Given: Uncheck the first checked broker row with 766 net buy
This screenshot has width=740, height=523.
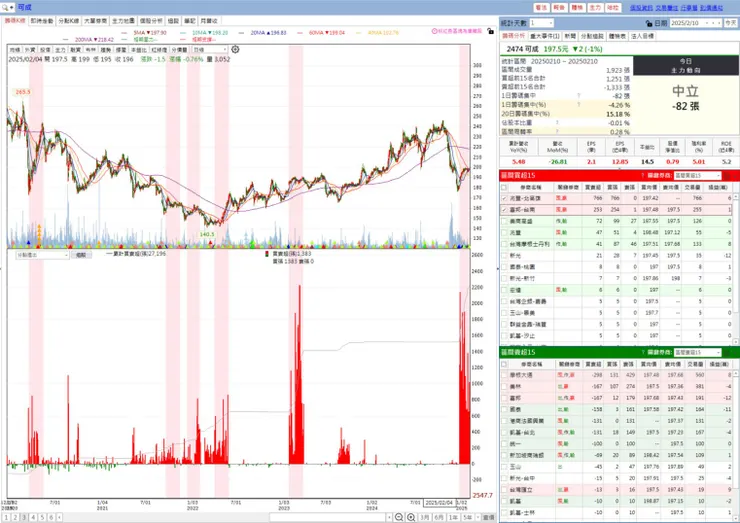Looking at the screenshot, I should pos(504,198).
